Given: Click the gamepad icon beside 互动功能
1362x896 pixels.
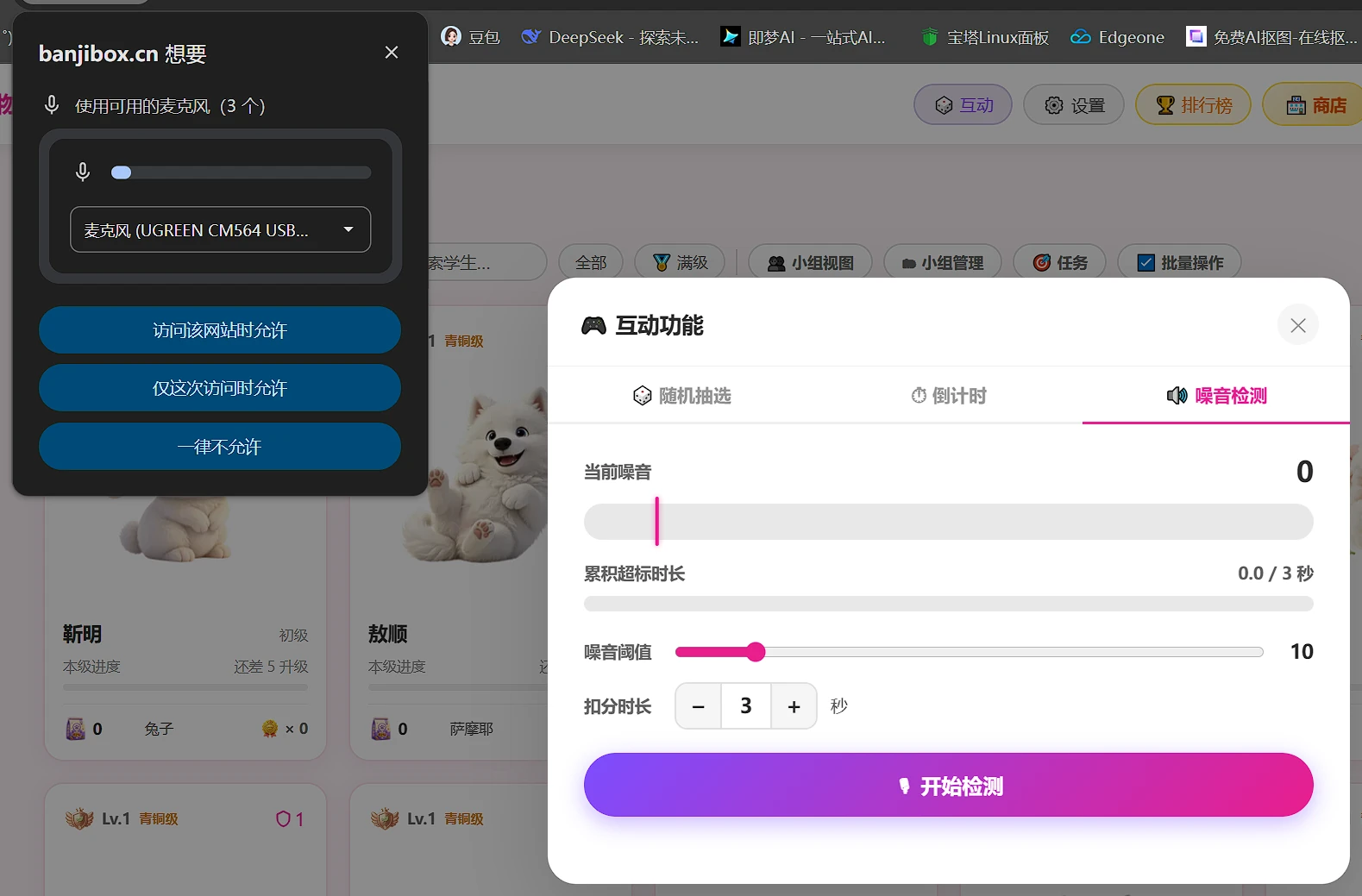Looking at the screenshot, I should (x=593, y=325).
